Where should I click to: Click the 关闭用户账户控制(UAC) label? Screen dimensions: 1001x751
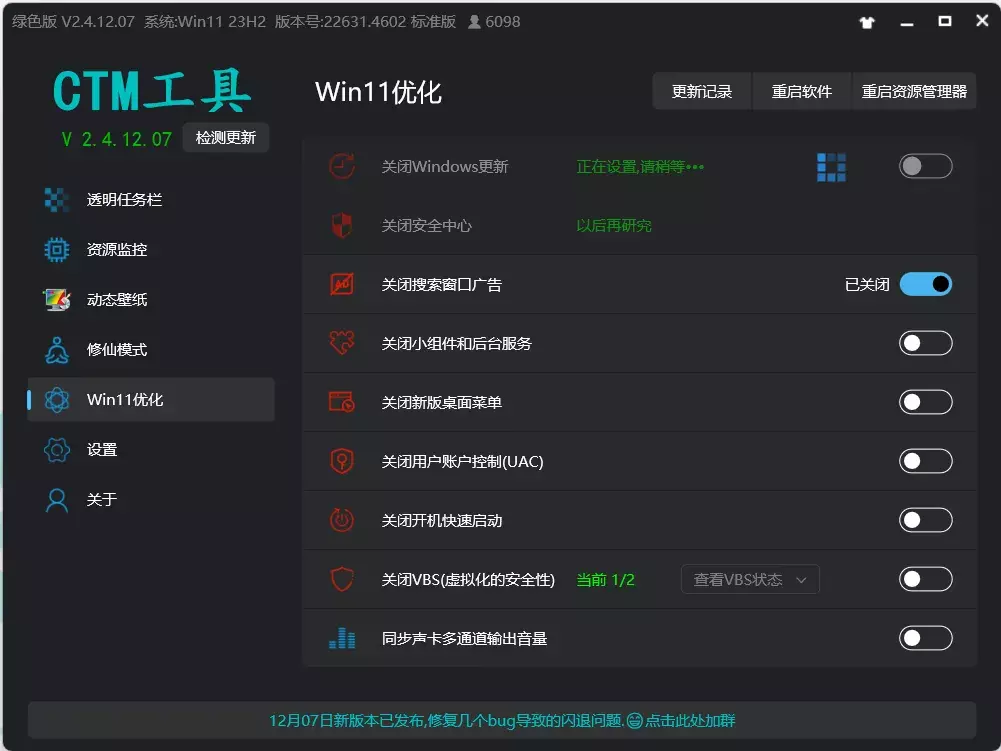tap(462, 462)
